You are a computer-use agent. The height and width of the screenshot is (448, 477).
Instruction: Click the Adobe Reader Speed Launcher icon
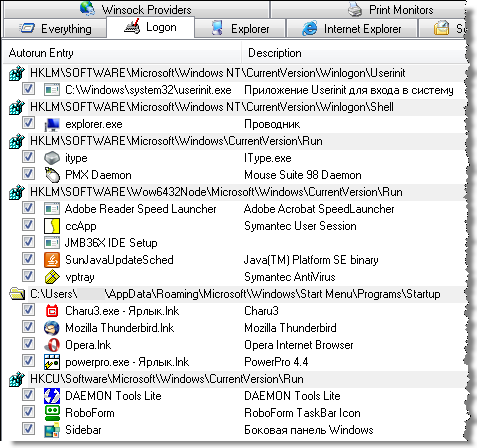[x=52, y=209]
